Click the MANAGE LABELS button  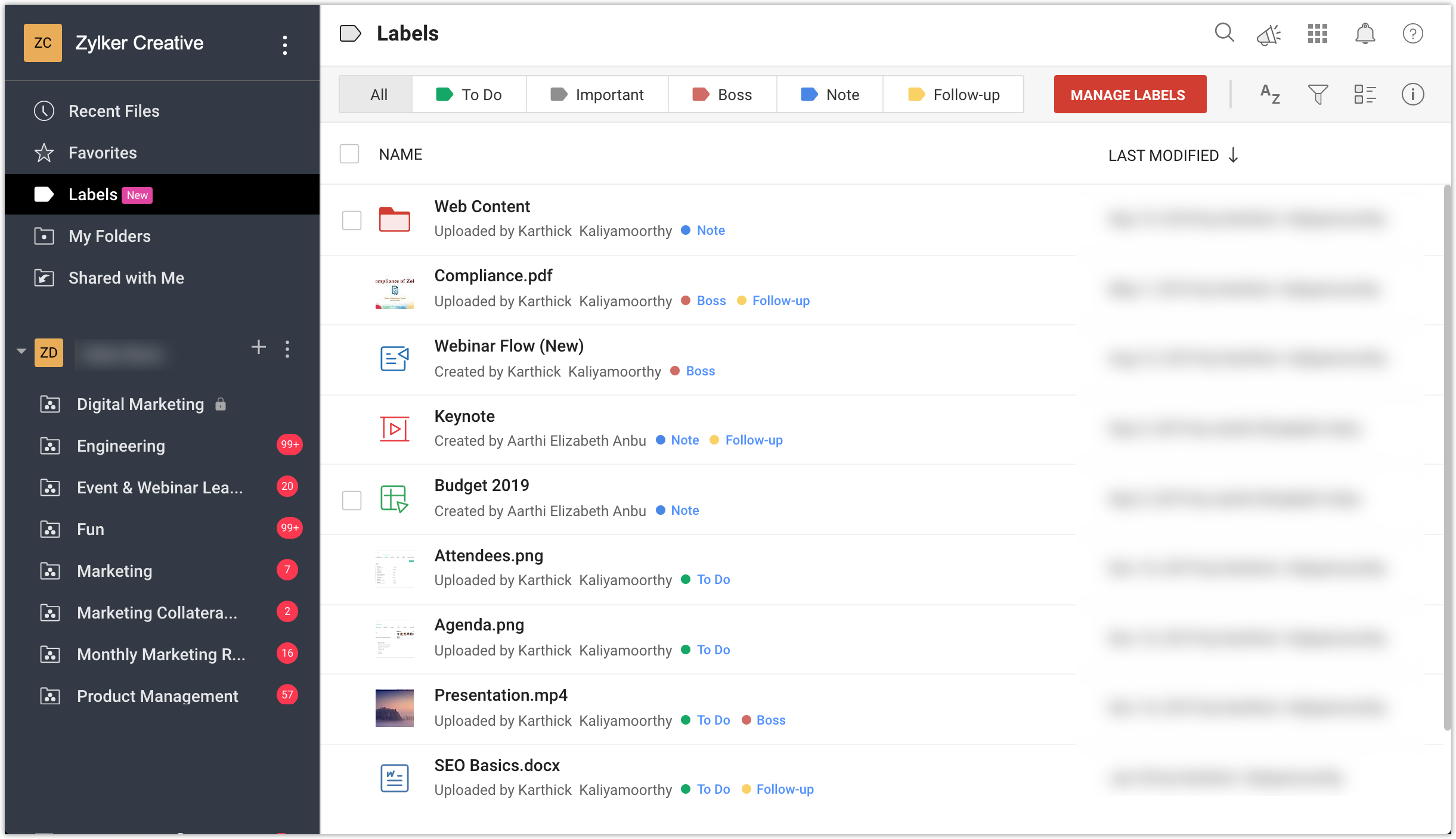(x=1130, y=95)
